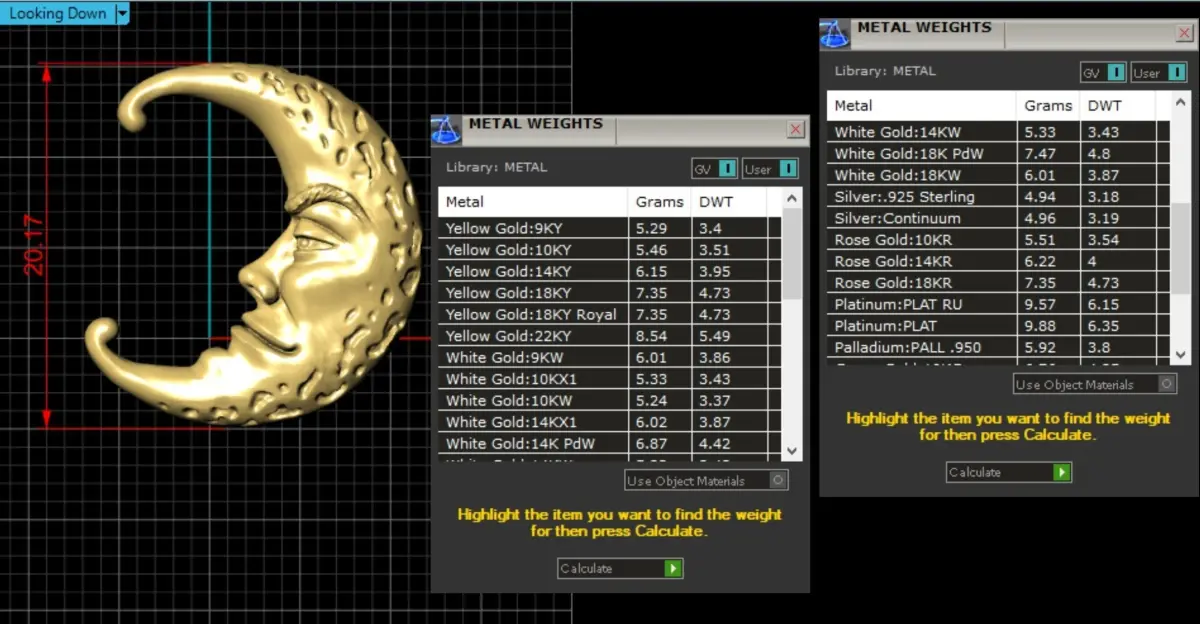Select Yellow Gold:18KY Royal row

point(610,314)
